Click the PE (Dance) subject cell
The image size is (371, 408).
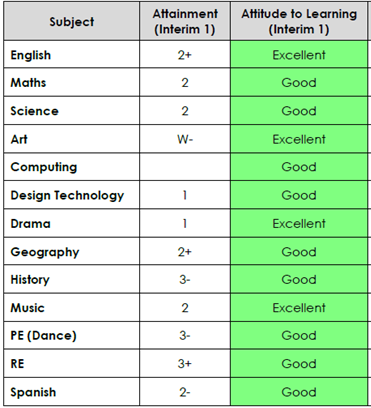(72, 335)
